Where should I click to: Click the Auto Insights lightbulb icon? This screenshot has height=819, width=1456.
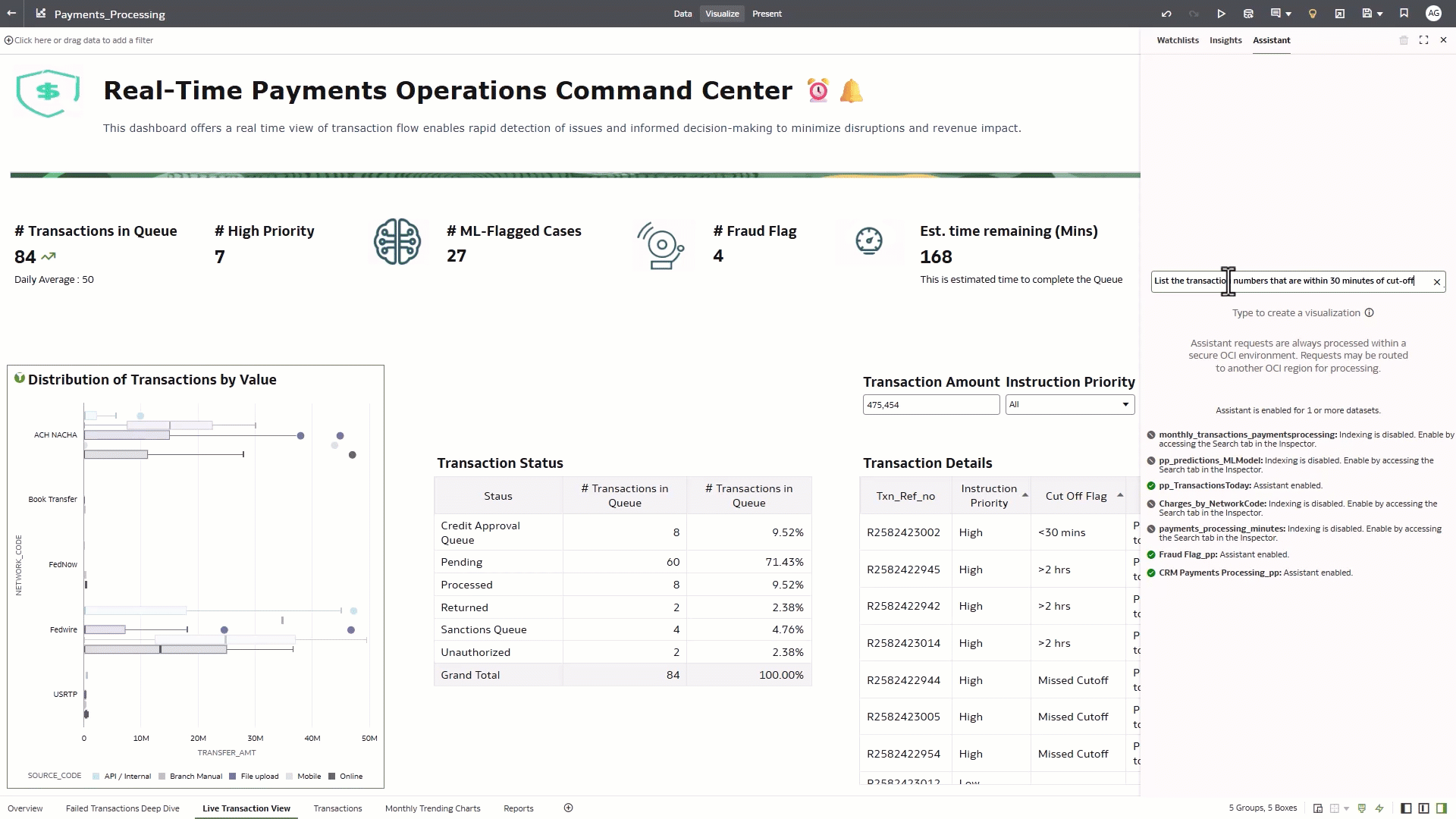1313,14
